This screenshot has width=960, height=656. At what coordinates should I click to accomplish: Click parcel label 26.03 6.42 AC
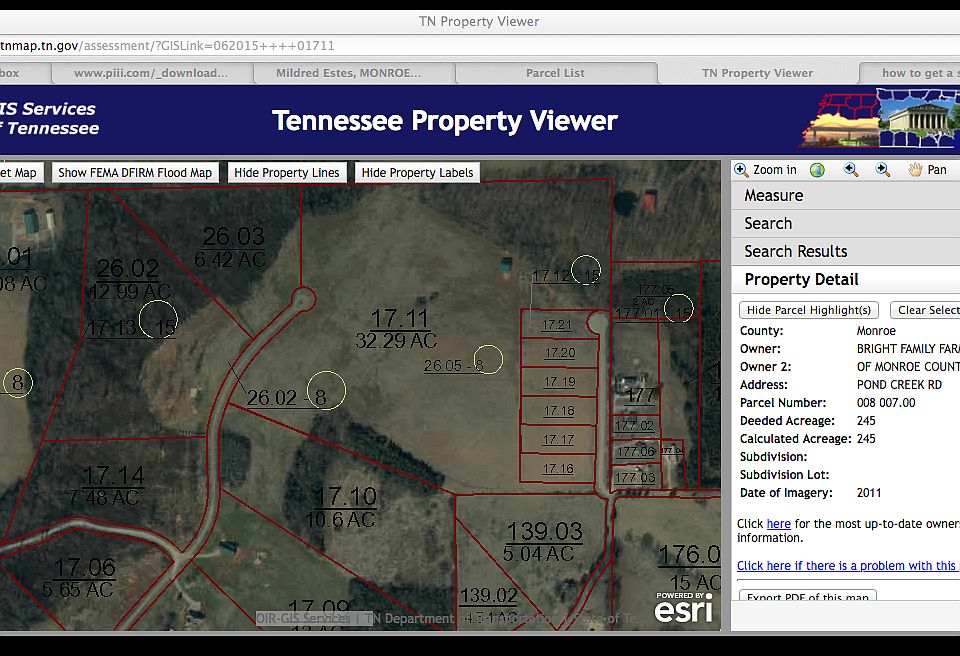tap(231, 247)
